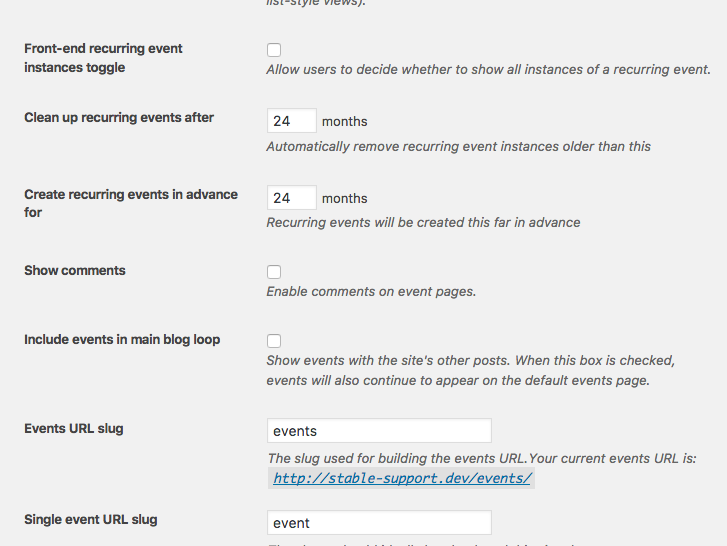This screenshot has height=546, width=727.
Task: Enable the front-end recurring event instances checkbox
Action: coord(274,50)
